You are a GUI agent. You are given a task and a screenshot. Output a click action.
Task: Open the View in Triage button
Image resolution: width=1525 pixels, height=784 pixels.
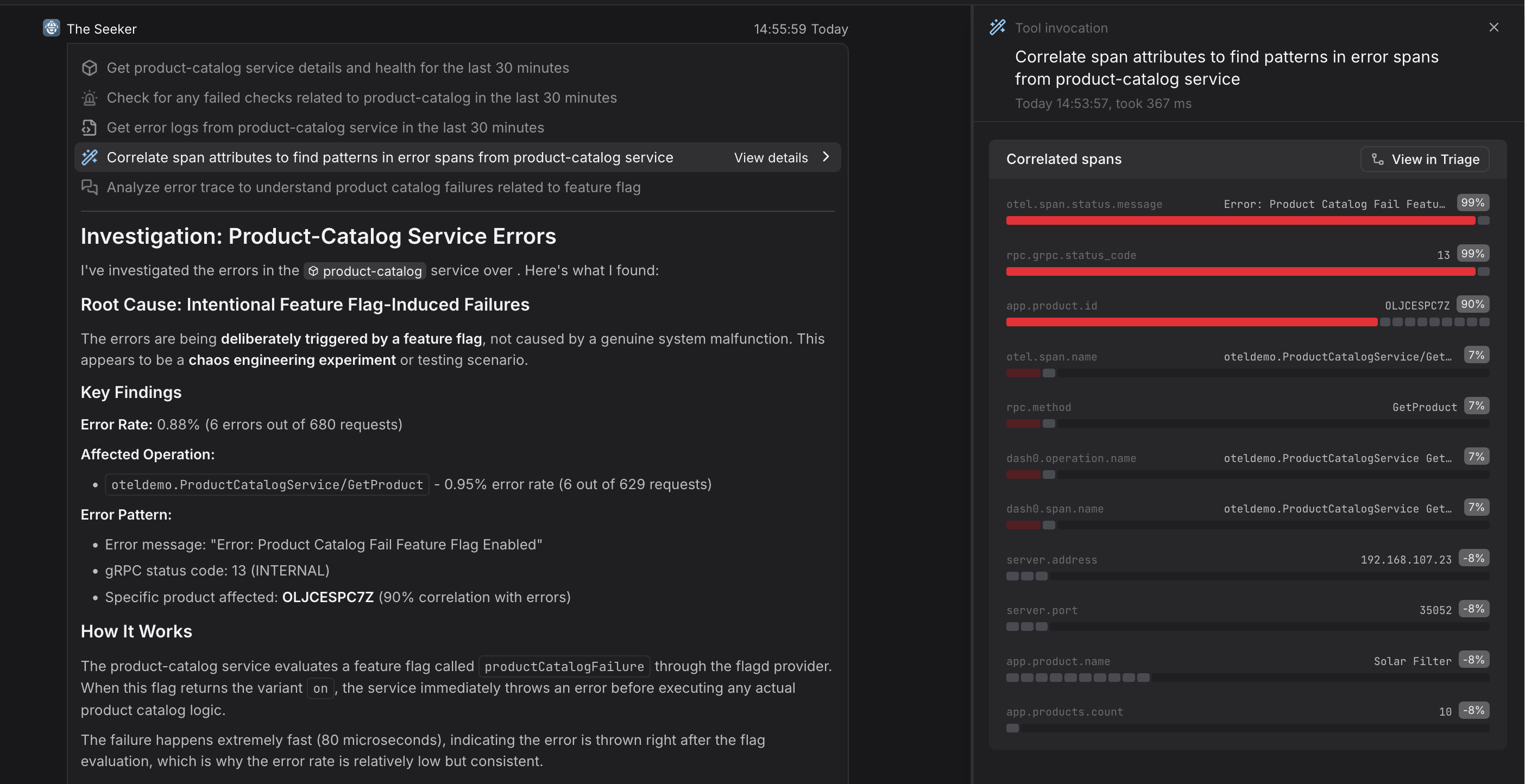click(x=1425, y=159)
